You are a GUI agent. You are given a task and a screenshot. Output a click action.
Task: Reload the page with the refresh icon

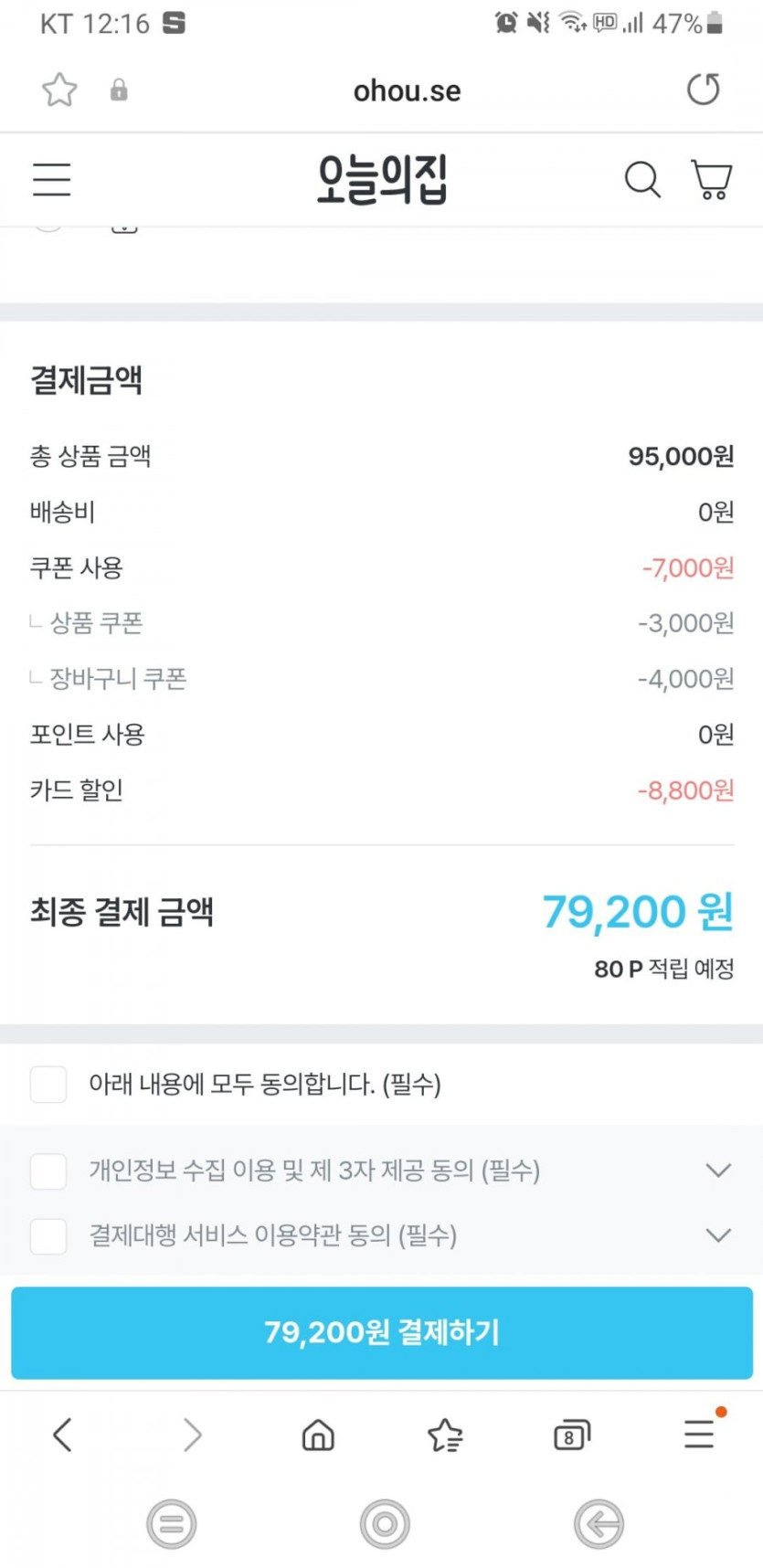(703, 90)
